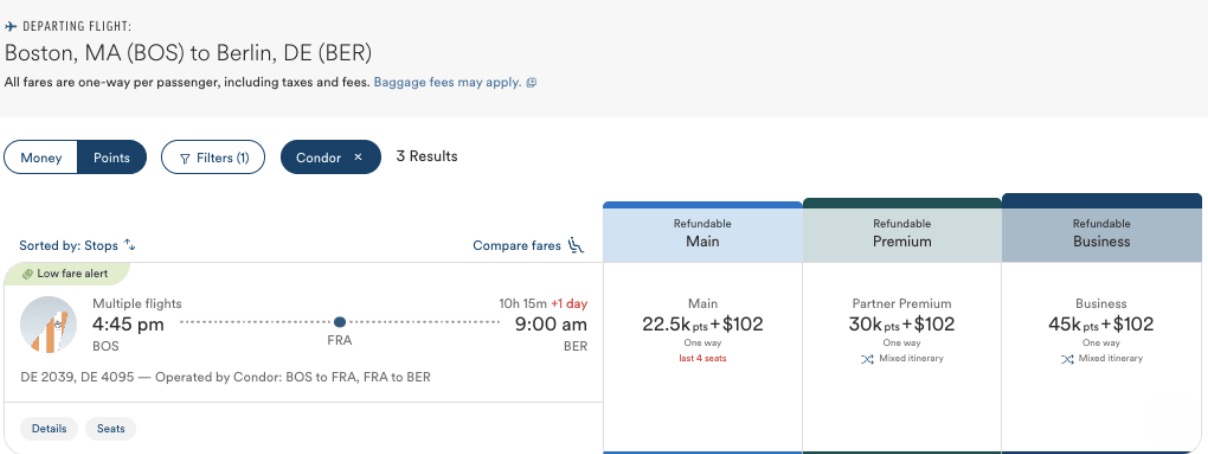
Task: Click the Low fare alert tag
Action: click(x=67, y=273)
